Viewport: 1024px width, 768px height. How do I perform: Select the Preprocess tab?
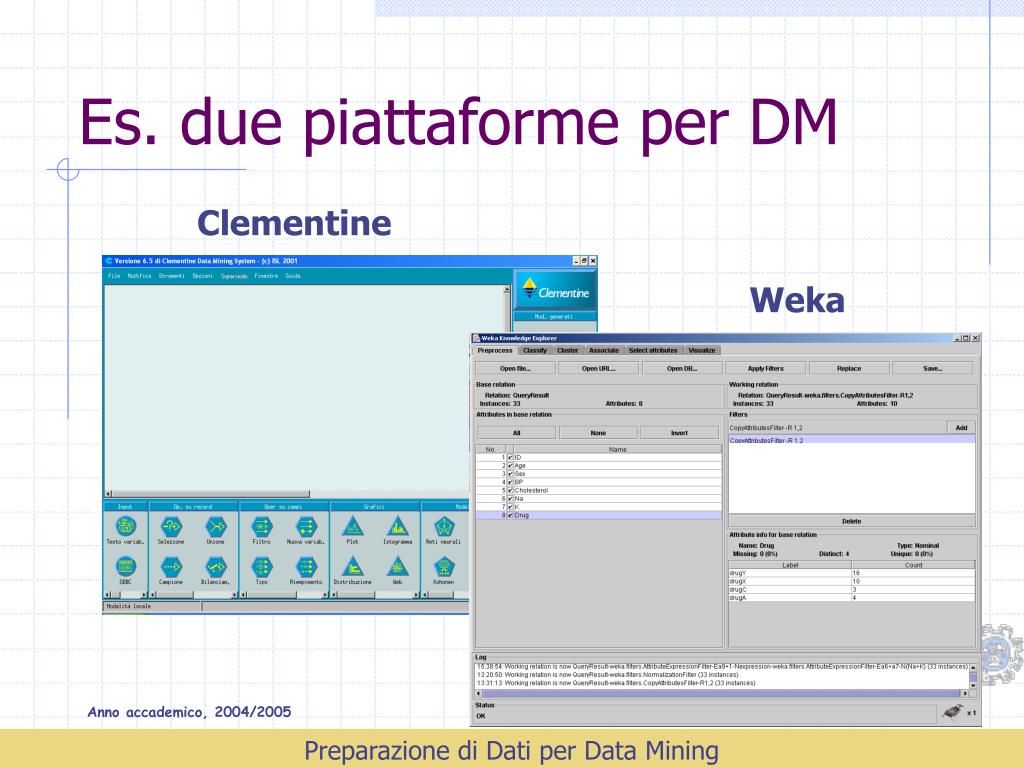tap(495, 351)
